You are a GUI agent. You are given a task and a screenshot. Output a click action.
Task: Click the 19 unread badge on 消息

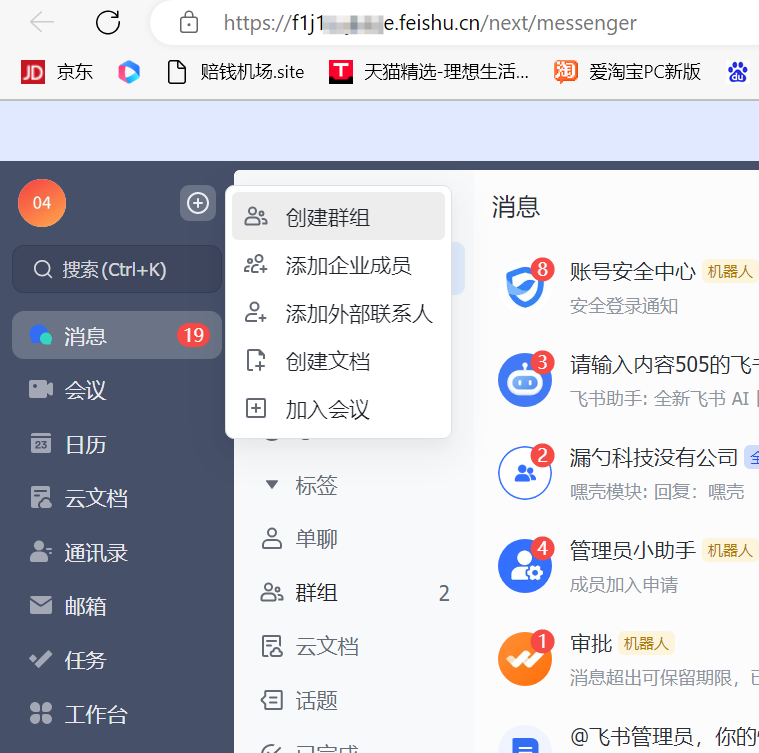194,335
